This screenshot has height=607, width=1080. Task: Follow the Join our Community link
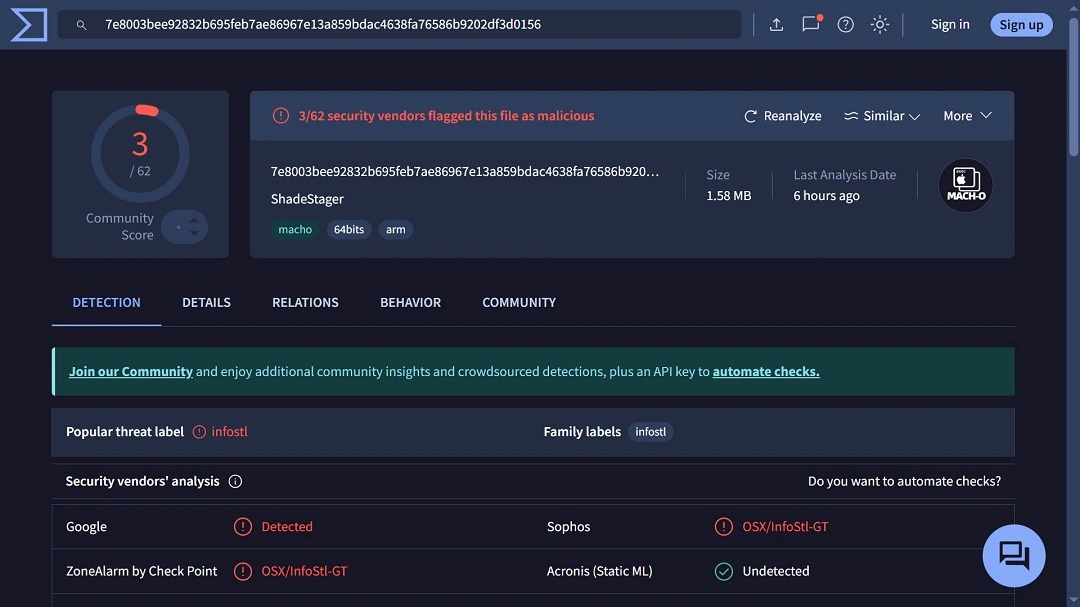(x=130, y=370)
